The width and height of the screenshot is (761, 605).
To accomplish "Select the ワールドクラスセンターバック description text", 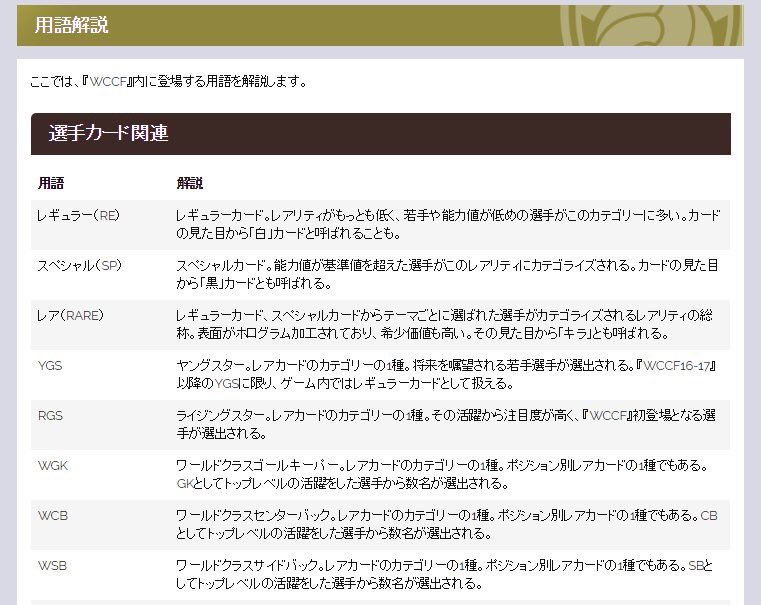I will 447,524.
